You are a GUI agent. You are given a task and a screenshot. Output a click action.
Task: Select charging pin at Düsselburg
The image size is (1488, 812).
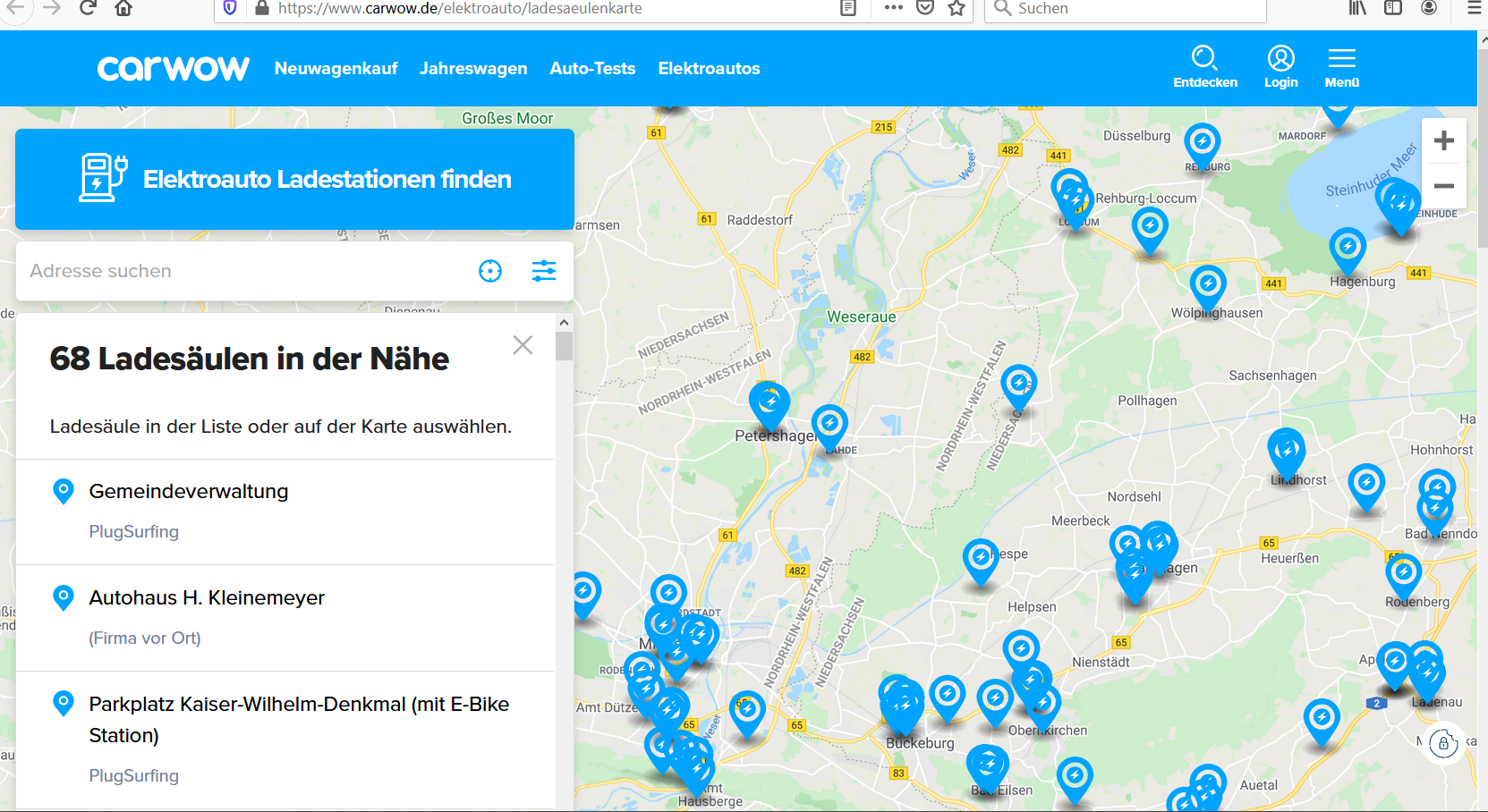tap(1203, 147)
